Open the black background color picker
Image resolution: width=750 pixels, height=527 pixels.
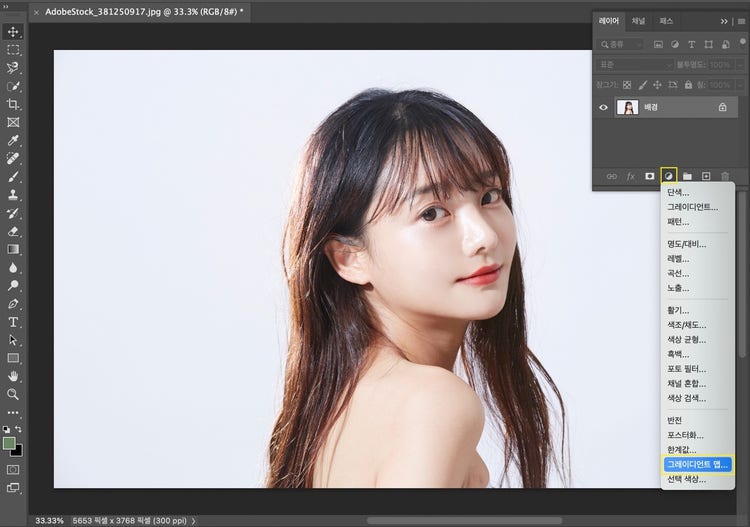[x=18, y=451]
